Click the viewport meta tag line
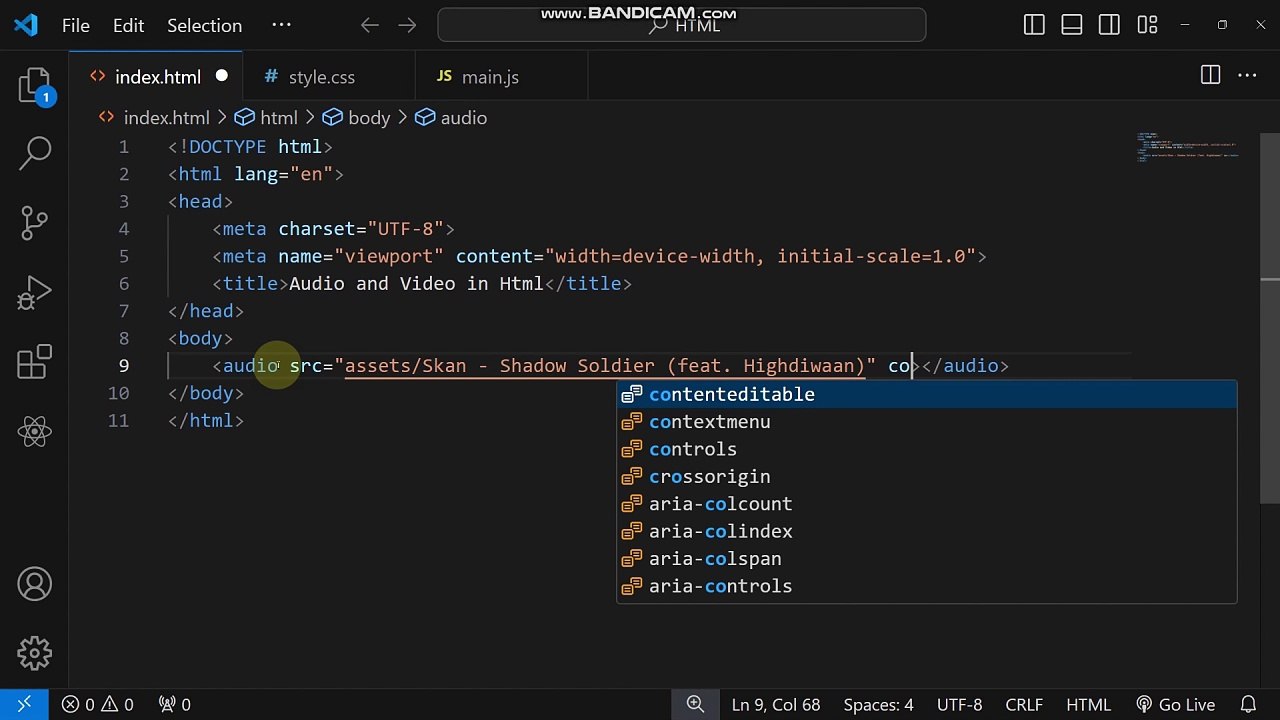 click(599, 257)
